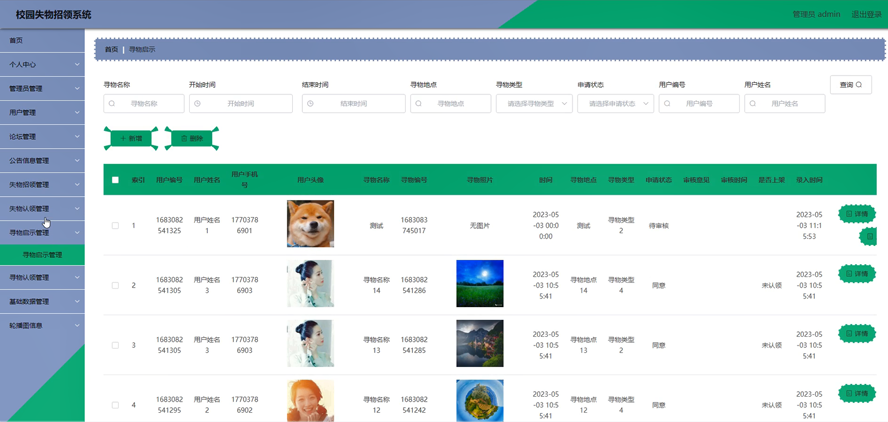888x422 pixels.
Task: Click the 删除 delete button
Action: [191, 138]
